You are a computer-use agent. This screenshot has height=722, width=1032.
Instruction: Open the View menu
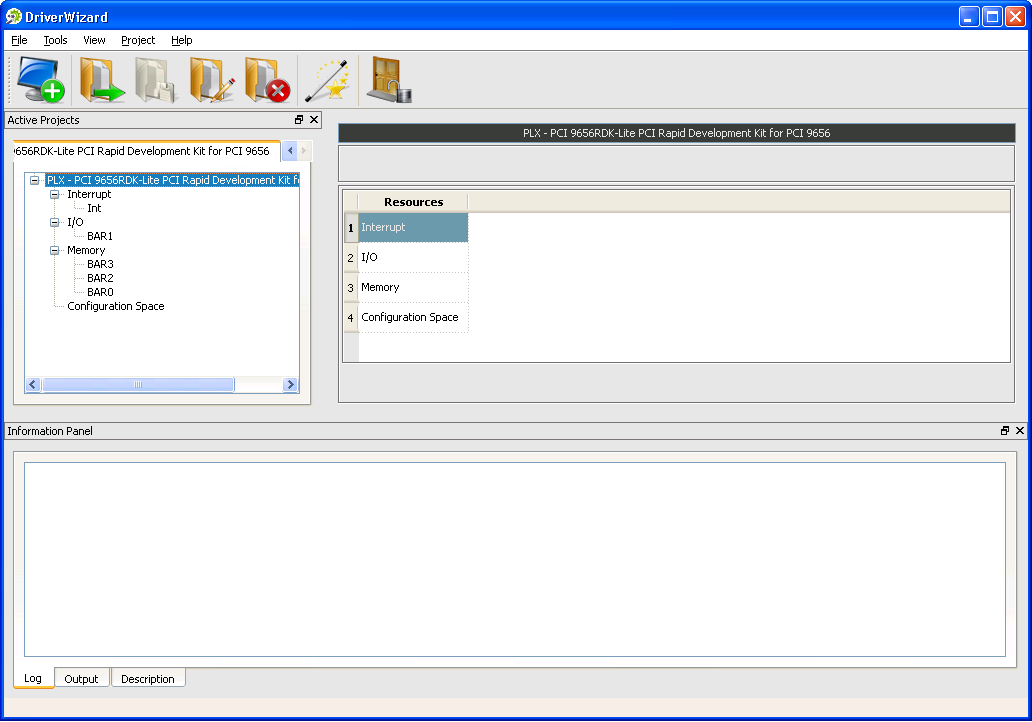(x=94, y=40)
